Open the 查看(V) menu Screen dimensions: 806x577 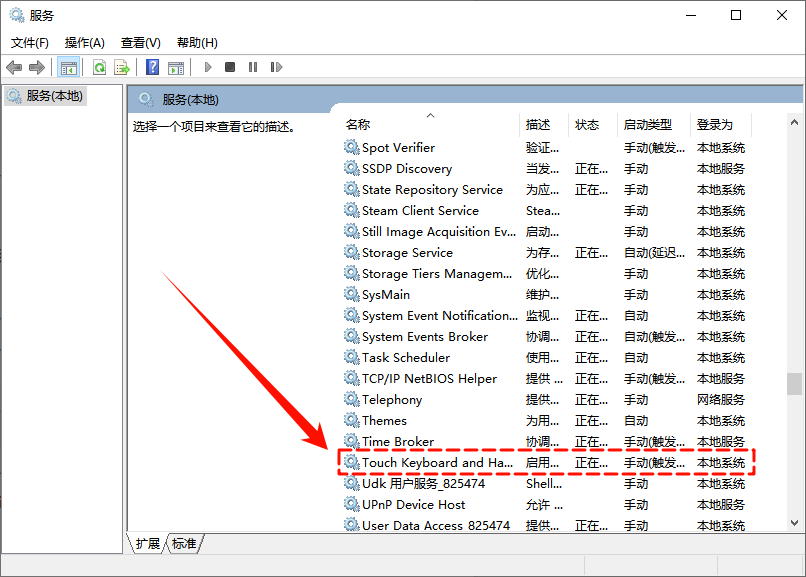point(140,43)
